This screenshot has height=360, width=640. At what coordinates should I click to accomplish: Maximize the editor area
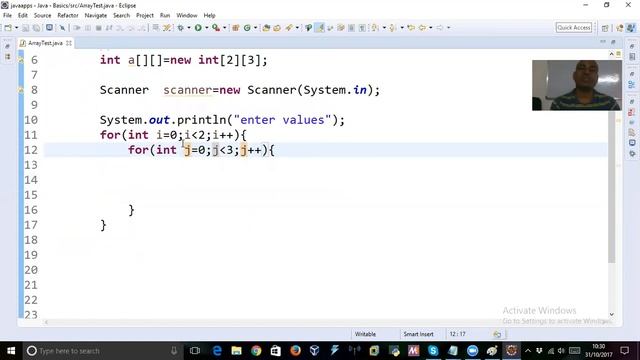pyautogui.click(x=613, y=42)
